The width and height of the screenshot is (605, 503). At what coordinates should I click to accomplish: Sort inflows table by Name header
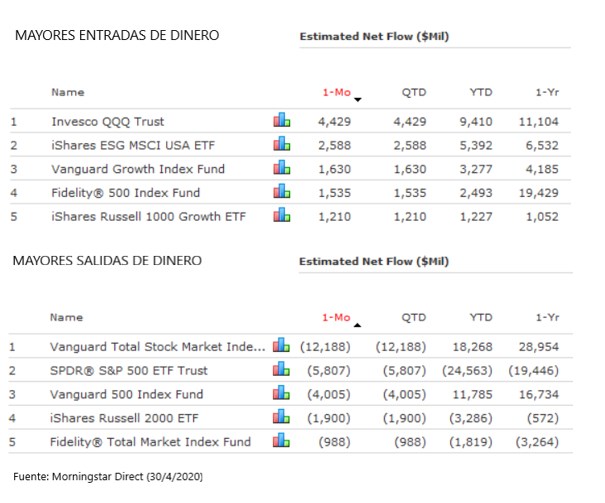click(x=67, y=92)
